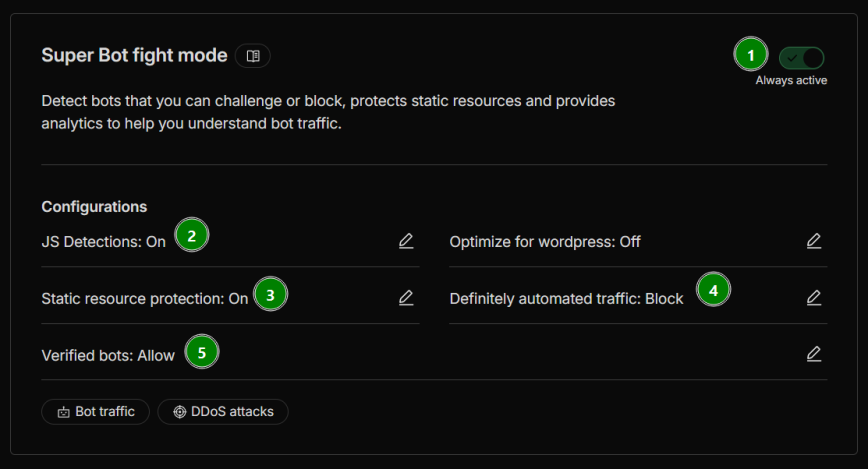Click the green badge numbered 1

(x=751, y=54)
